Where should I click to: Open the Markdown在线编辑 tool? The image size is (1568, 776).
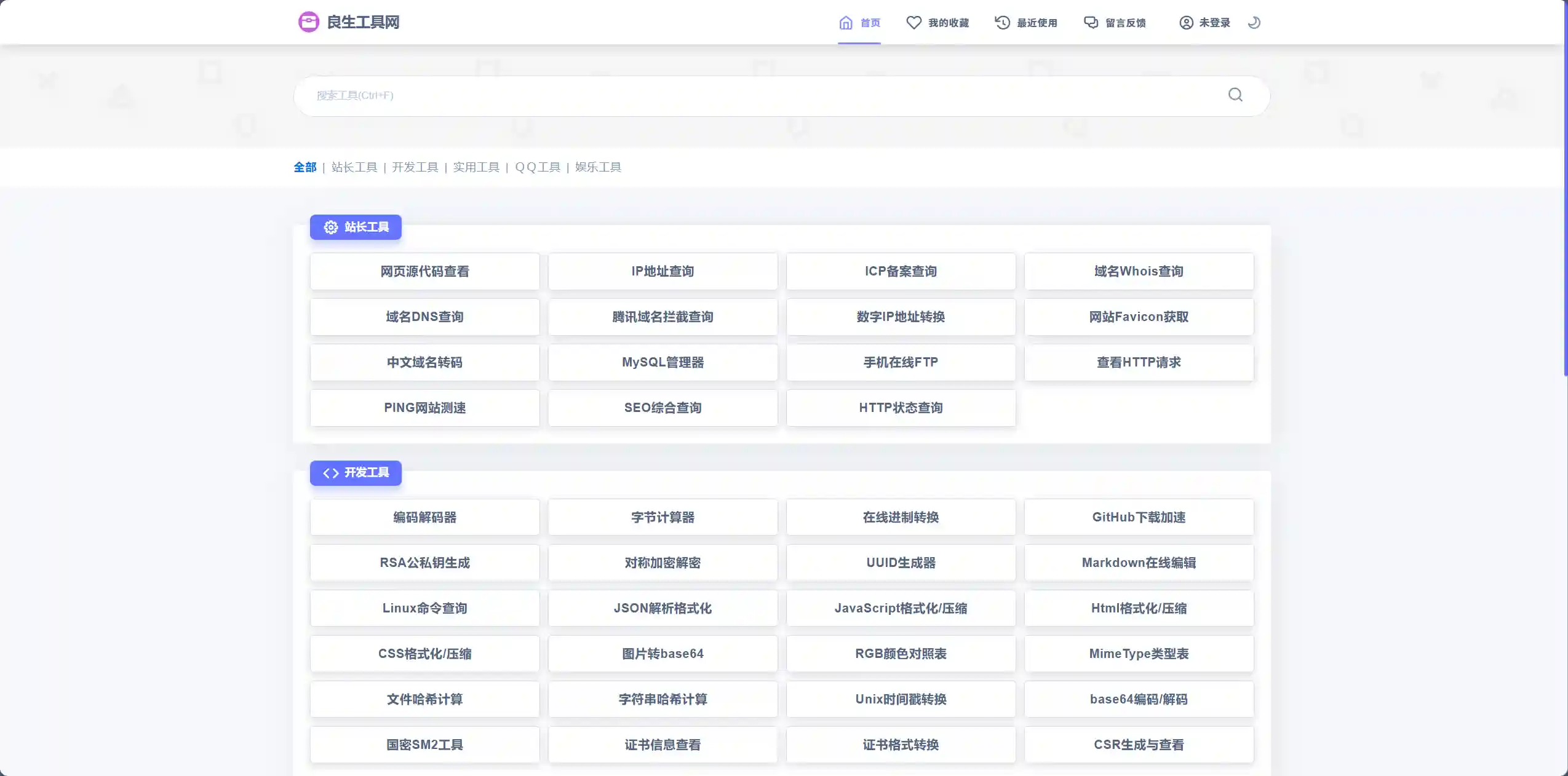(x=1138, y=563)
